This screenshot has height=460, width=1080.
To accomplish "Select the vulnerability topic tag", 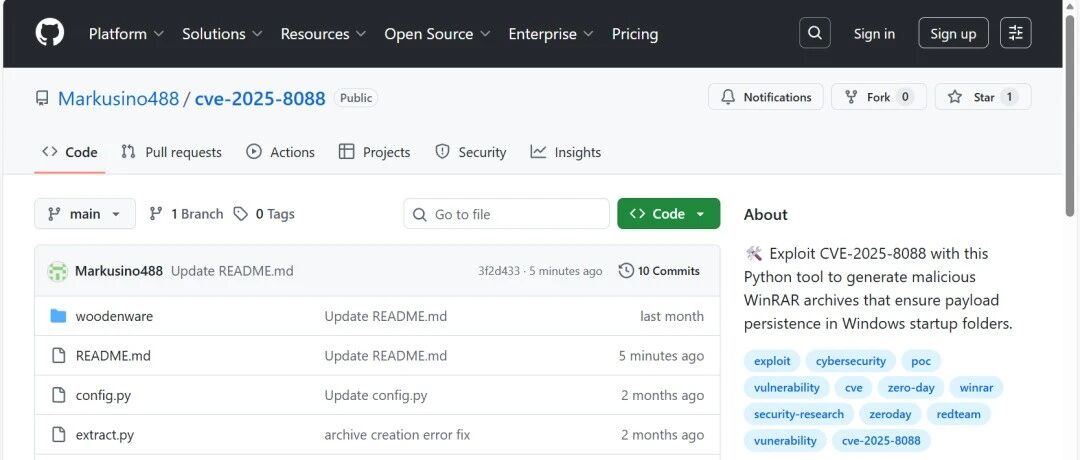I will pyautogui.click(x=787, y=387).
